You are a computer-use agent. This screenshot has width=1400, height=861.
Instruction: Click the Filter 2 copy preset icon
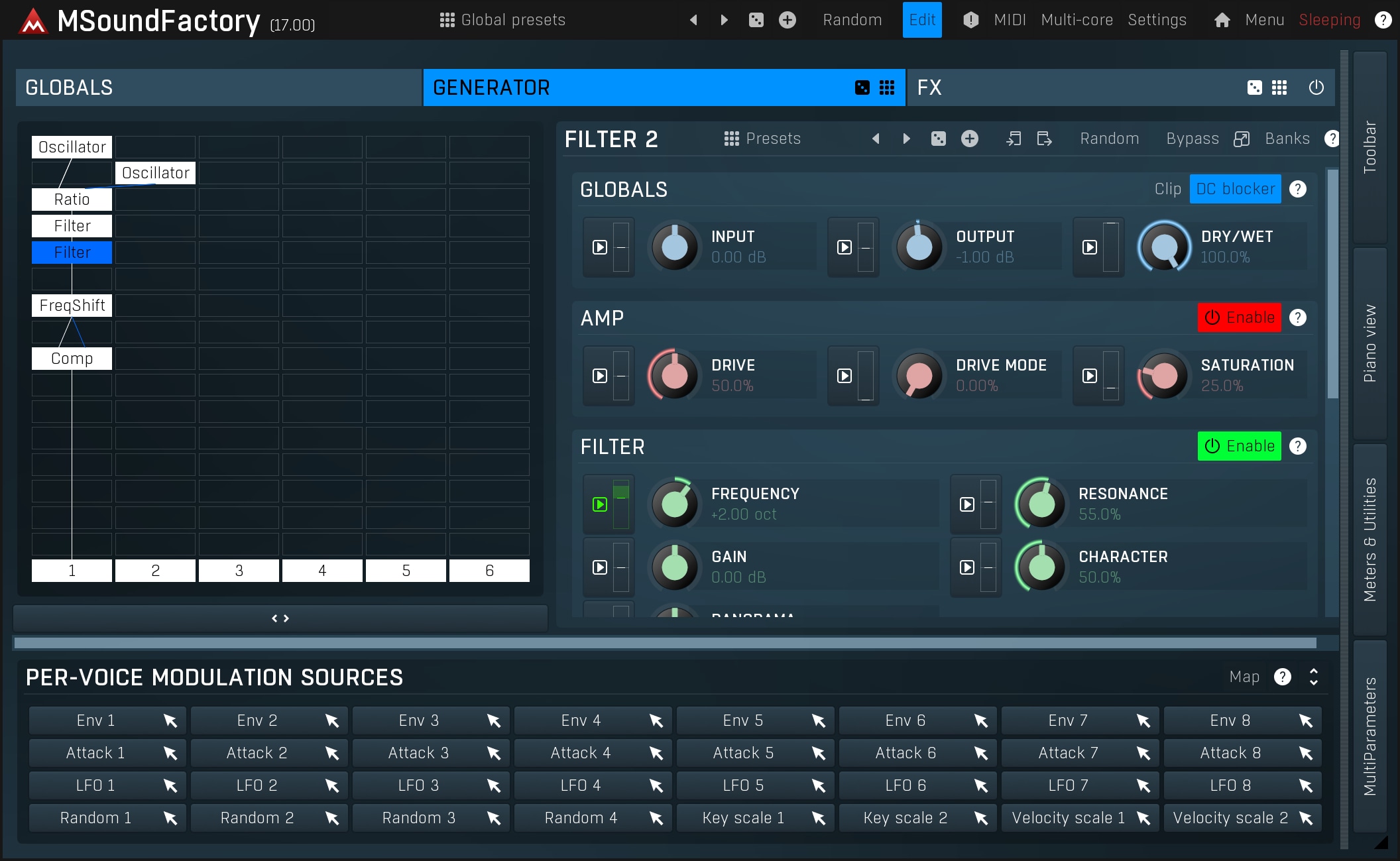1014,139
